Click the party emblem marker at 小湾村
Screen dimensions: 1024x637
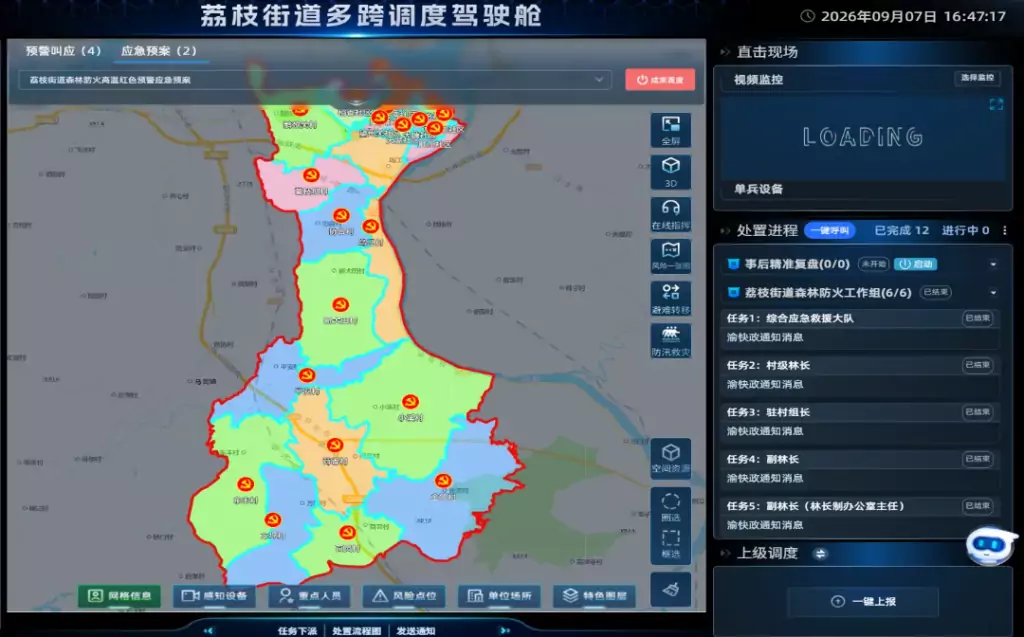coord(410,401)
